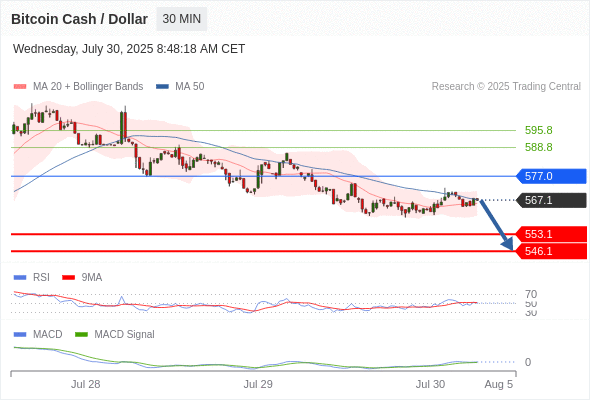Click the MACD legend swatch
The height and width of the screenshot is (400, 590).
tap(20, 335)
